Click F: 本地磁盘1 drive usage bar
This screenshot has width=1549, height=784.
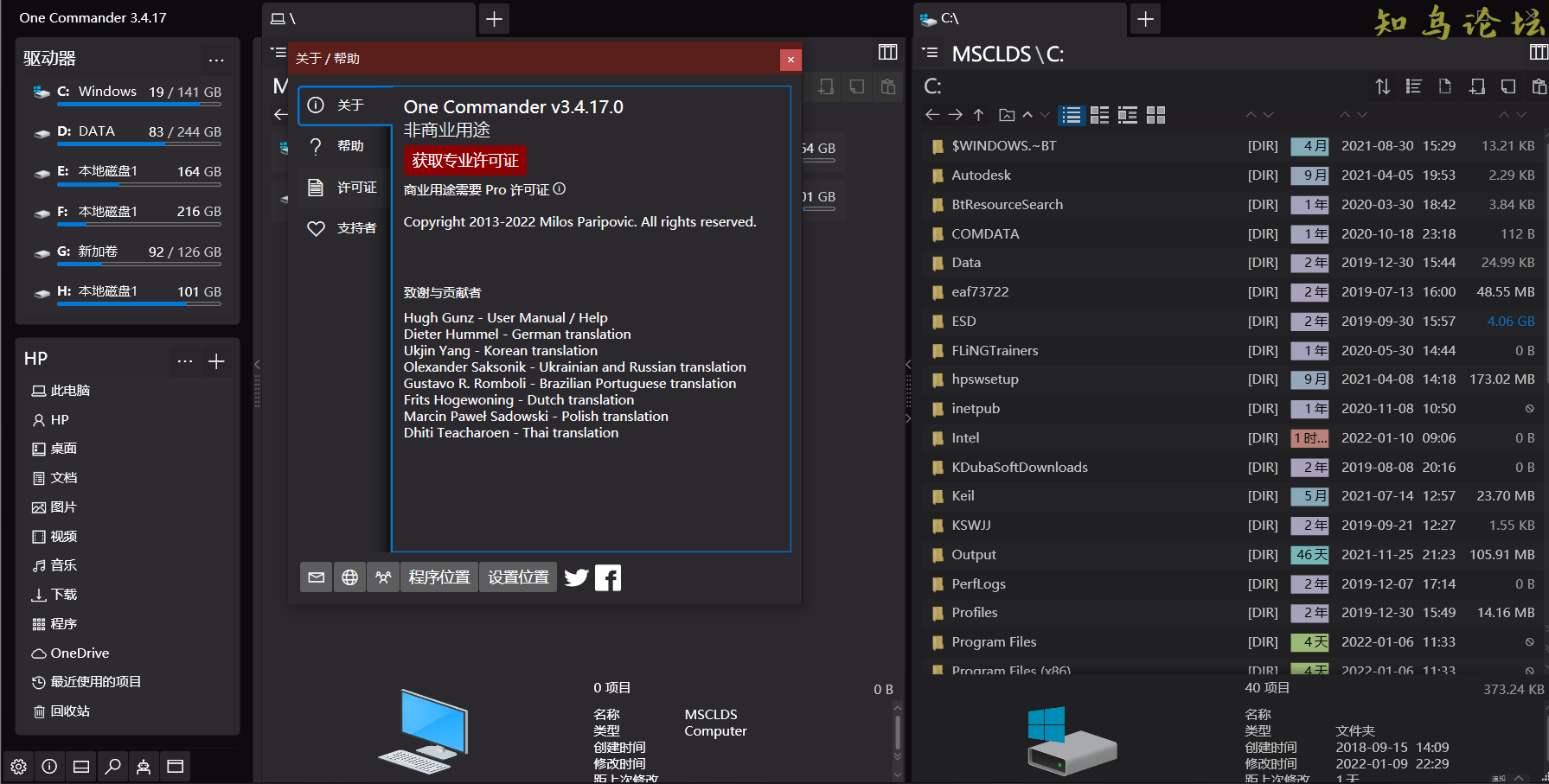138,224
